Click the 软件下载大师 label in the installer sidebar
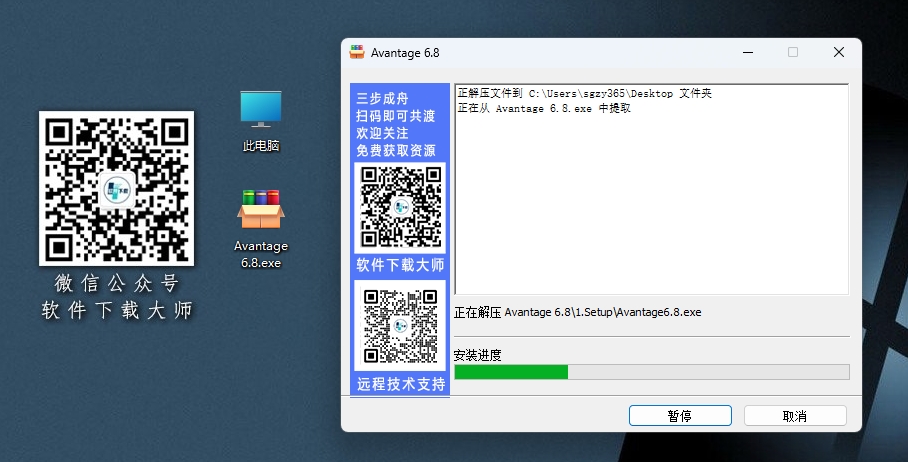 pyautogui.click(x=400, y=265)
